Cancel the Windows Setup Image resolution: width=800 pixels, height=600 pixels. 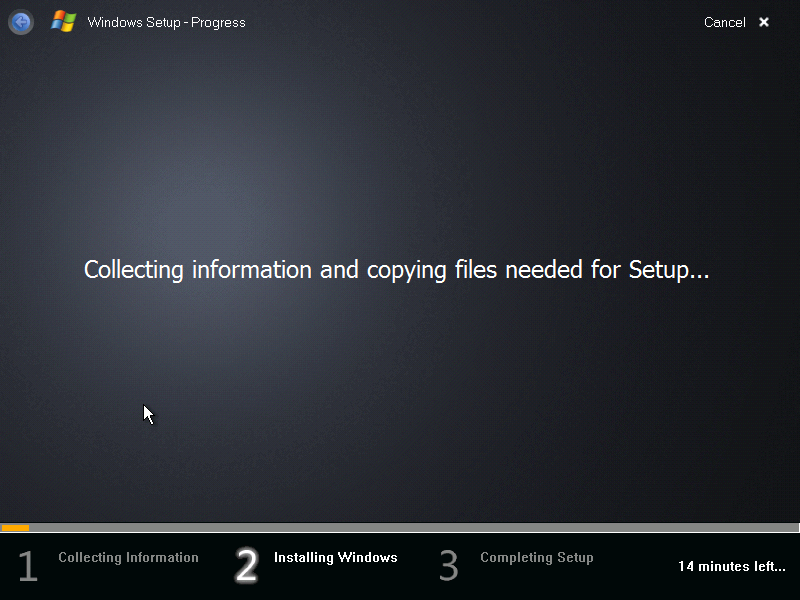[x=724, y=22]
